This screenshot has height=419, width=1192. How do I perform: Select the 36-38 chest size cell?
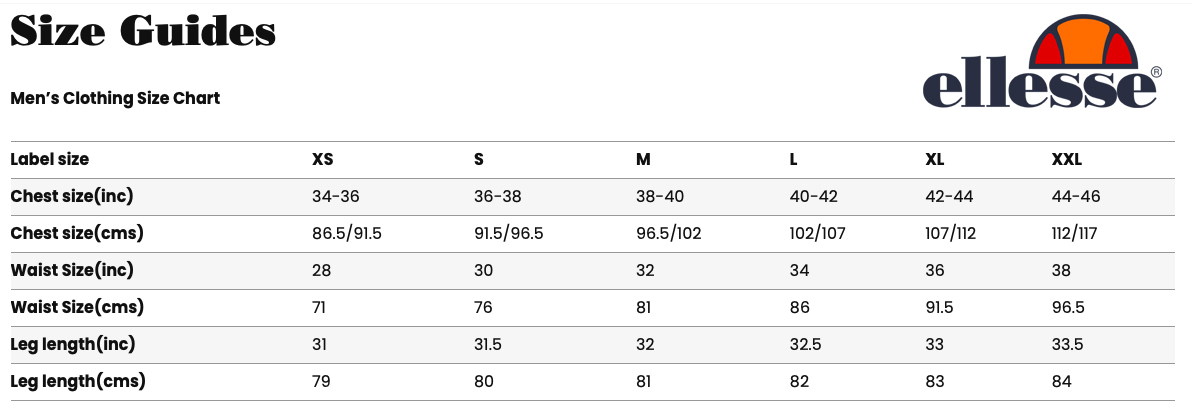[x=497, y=196]
